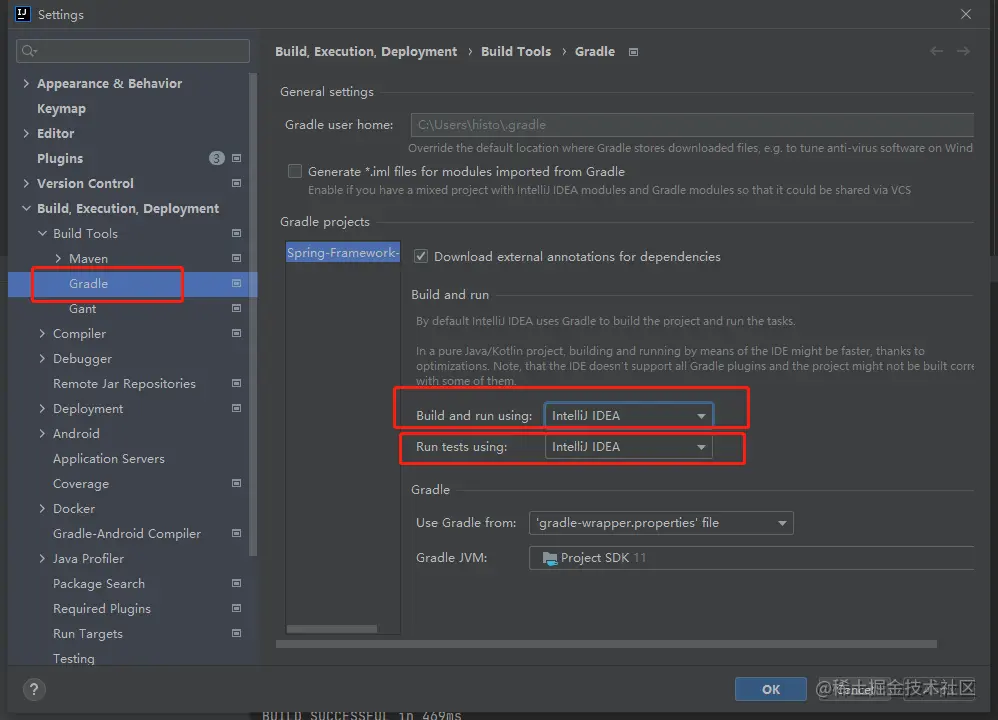Click project icon beside Gant
This screenshot has height=720, width=998.
point(236,308)
